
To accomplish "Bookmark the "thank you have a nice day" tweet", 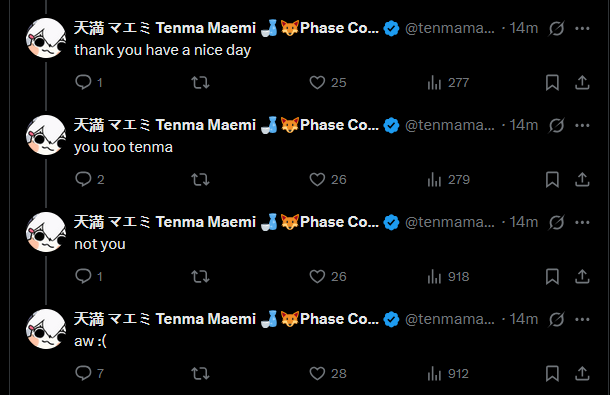I will [552, 83].
